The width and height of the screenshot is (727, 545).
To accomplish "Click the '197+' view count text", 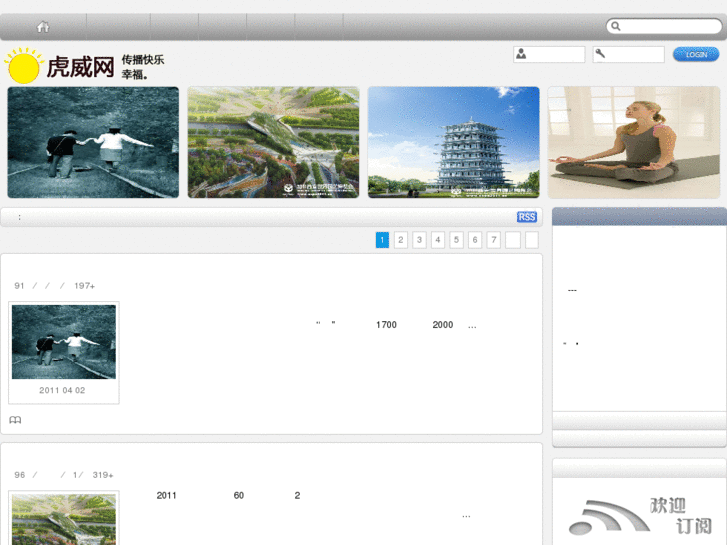I will point(84,286).
